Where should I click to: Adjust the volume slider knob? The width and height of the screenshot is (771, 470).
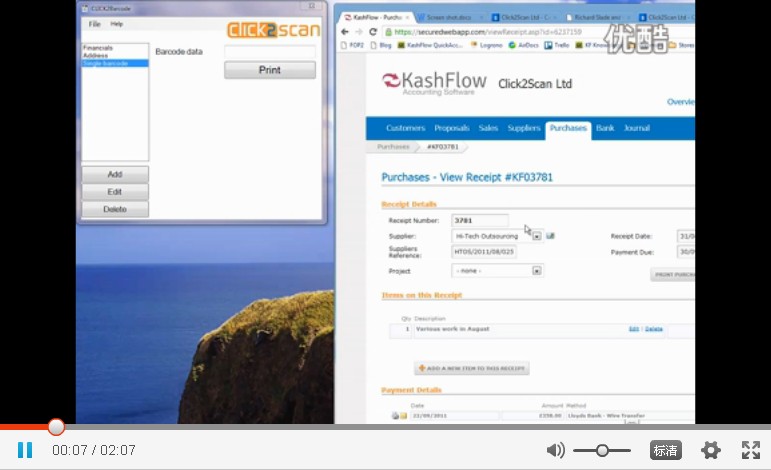click(602, 450)
